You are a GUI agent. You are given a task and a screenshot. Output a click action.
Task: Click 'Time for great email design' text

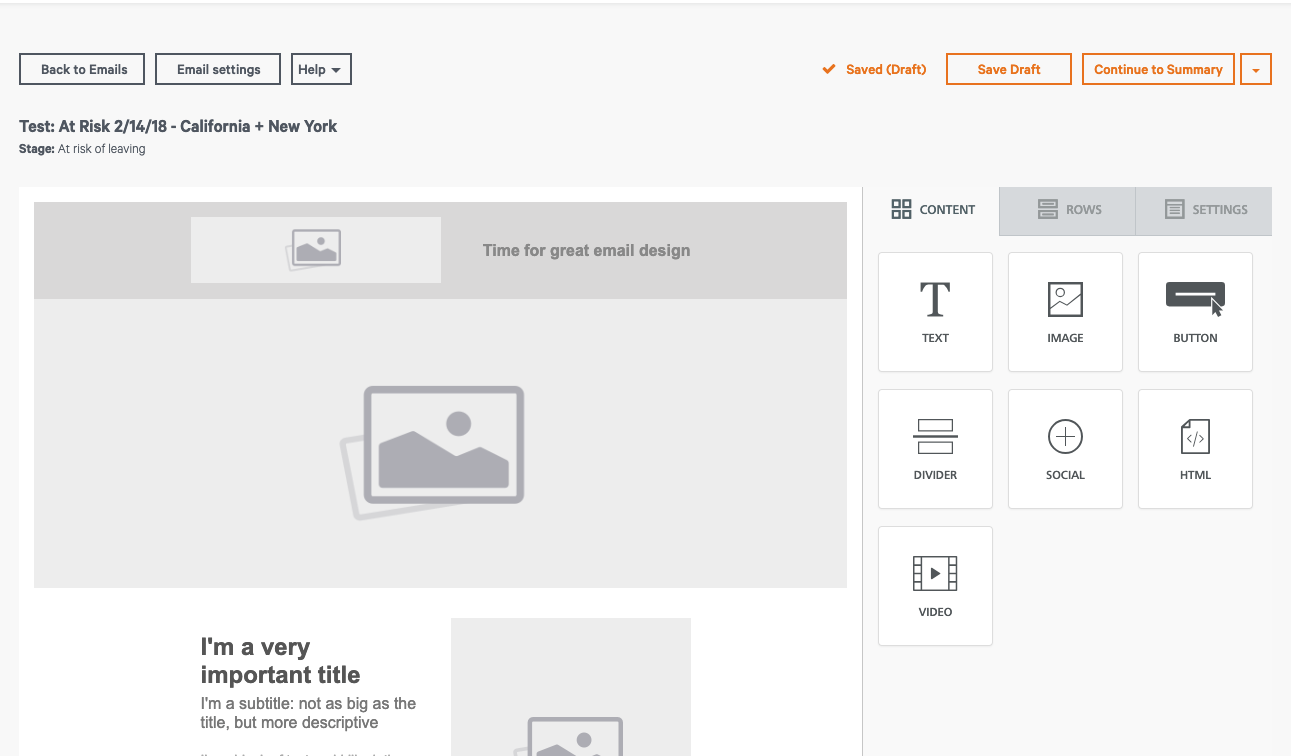[586, 250]
